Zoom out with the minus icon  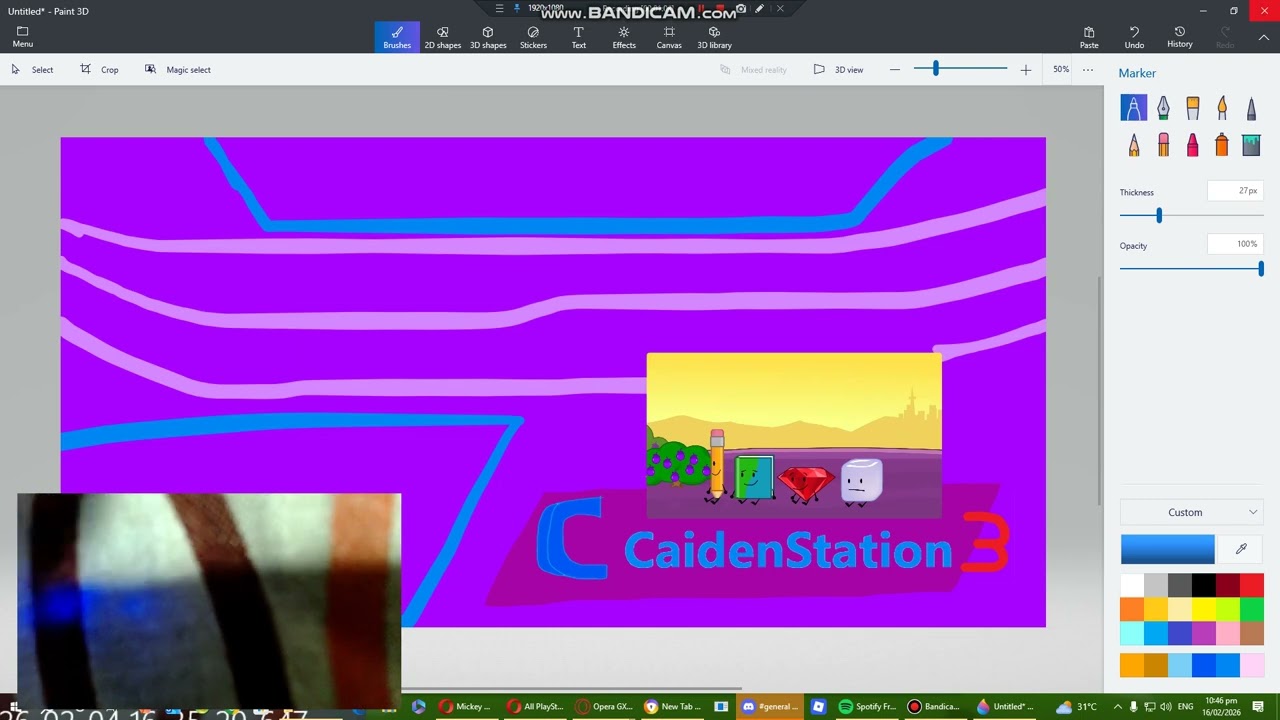coord(895,69)
